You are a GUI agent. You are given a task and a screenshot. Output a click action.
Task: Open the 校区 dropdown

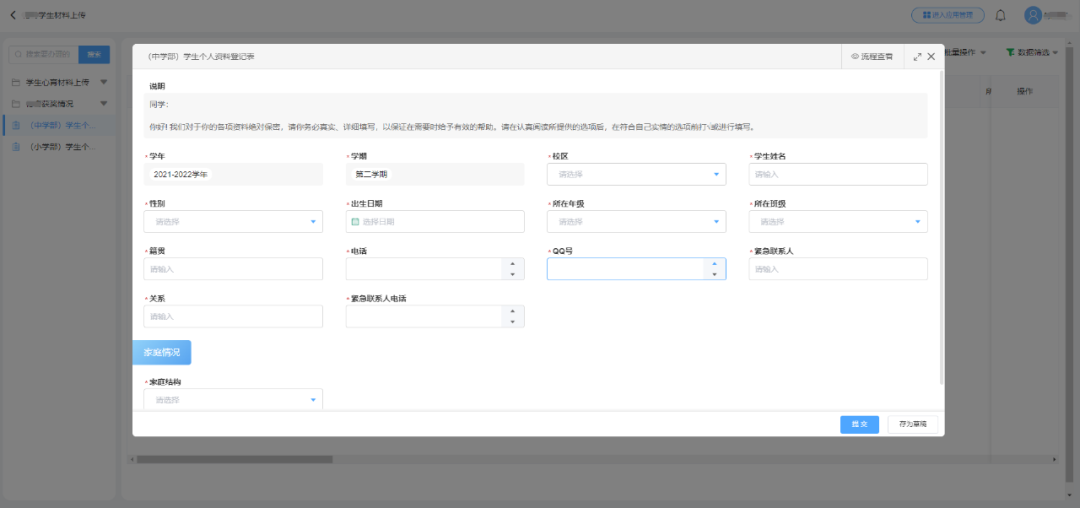tap(636, 174)
